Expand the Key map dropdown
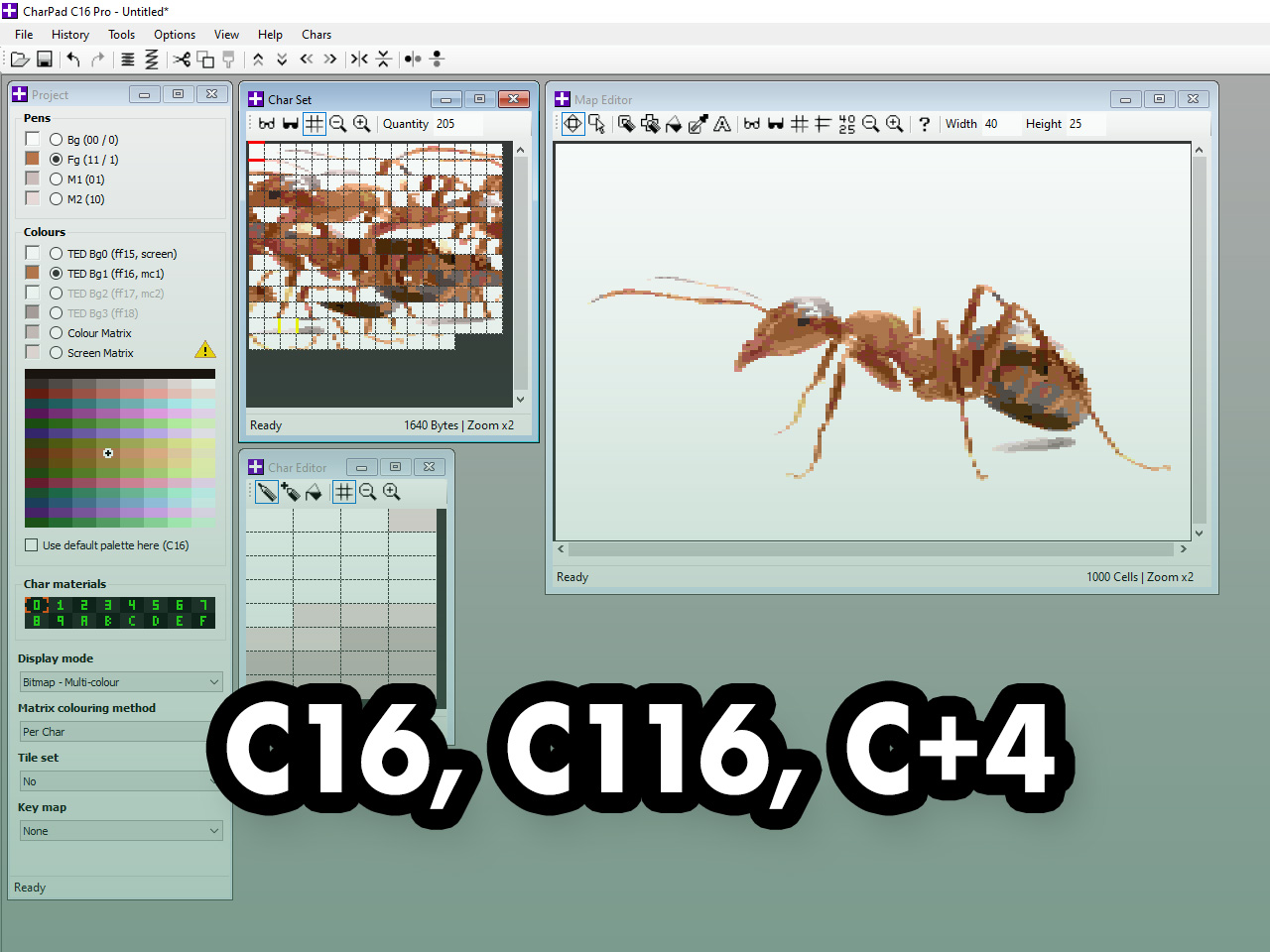The width and height of the screenshot is (1270, 952). click(x=120, y=831)
